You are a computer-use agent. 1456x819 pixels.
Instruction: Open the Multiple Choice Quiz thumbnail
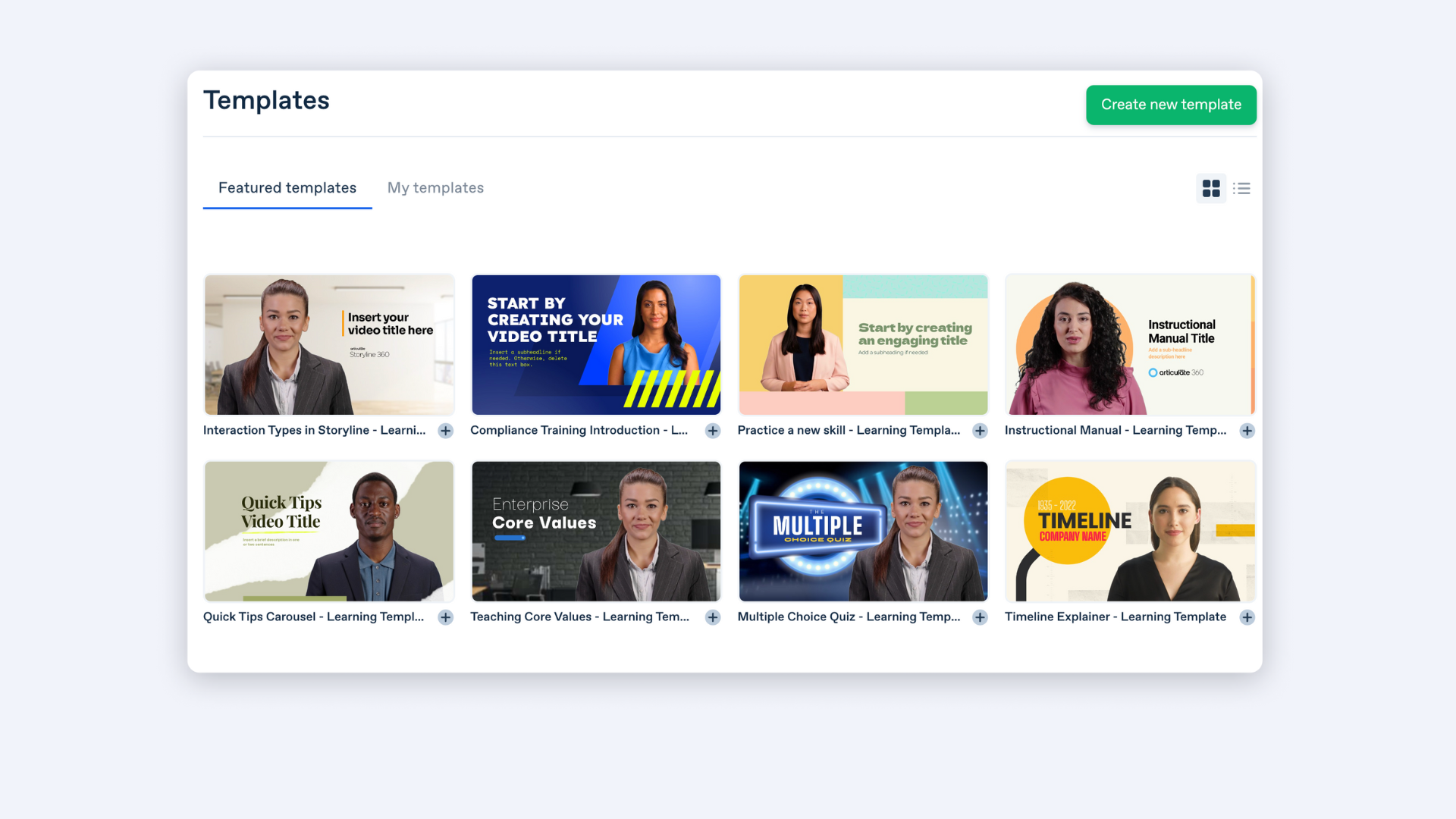coord(863,532)
